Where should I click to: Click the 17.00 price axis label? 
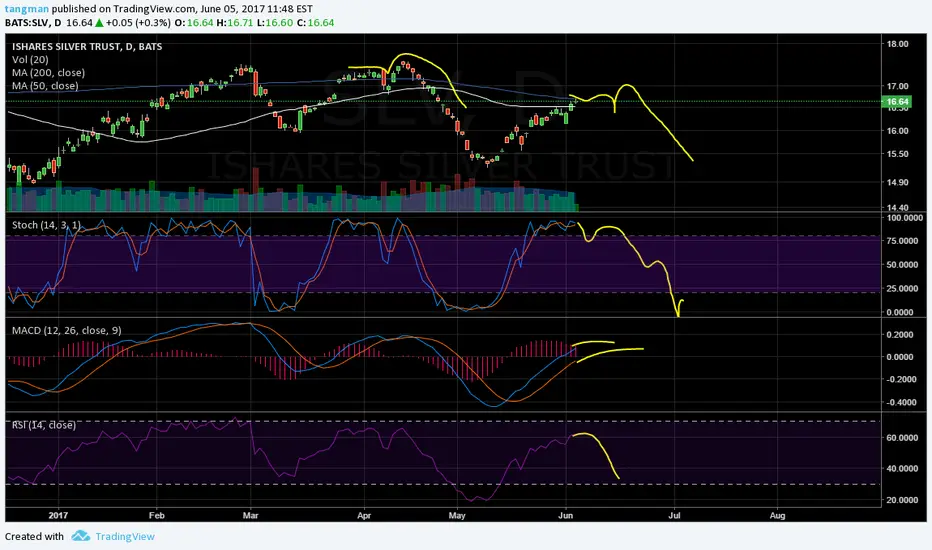898,86
